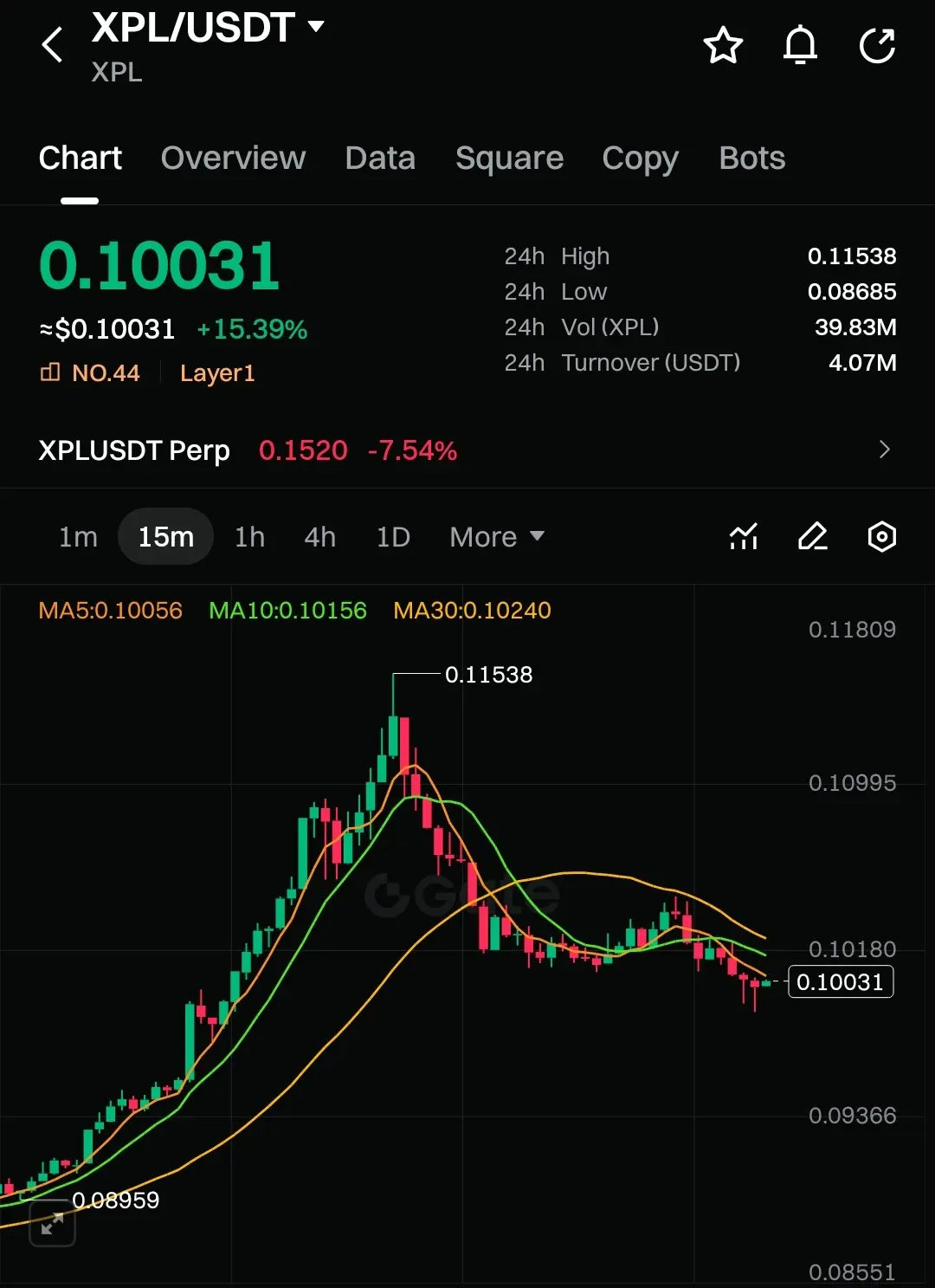935x1288 pixels.
Task: Open the Square tab
Action: tap(509, 158)
